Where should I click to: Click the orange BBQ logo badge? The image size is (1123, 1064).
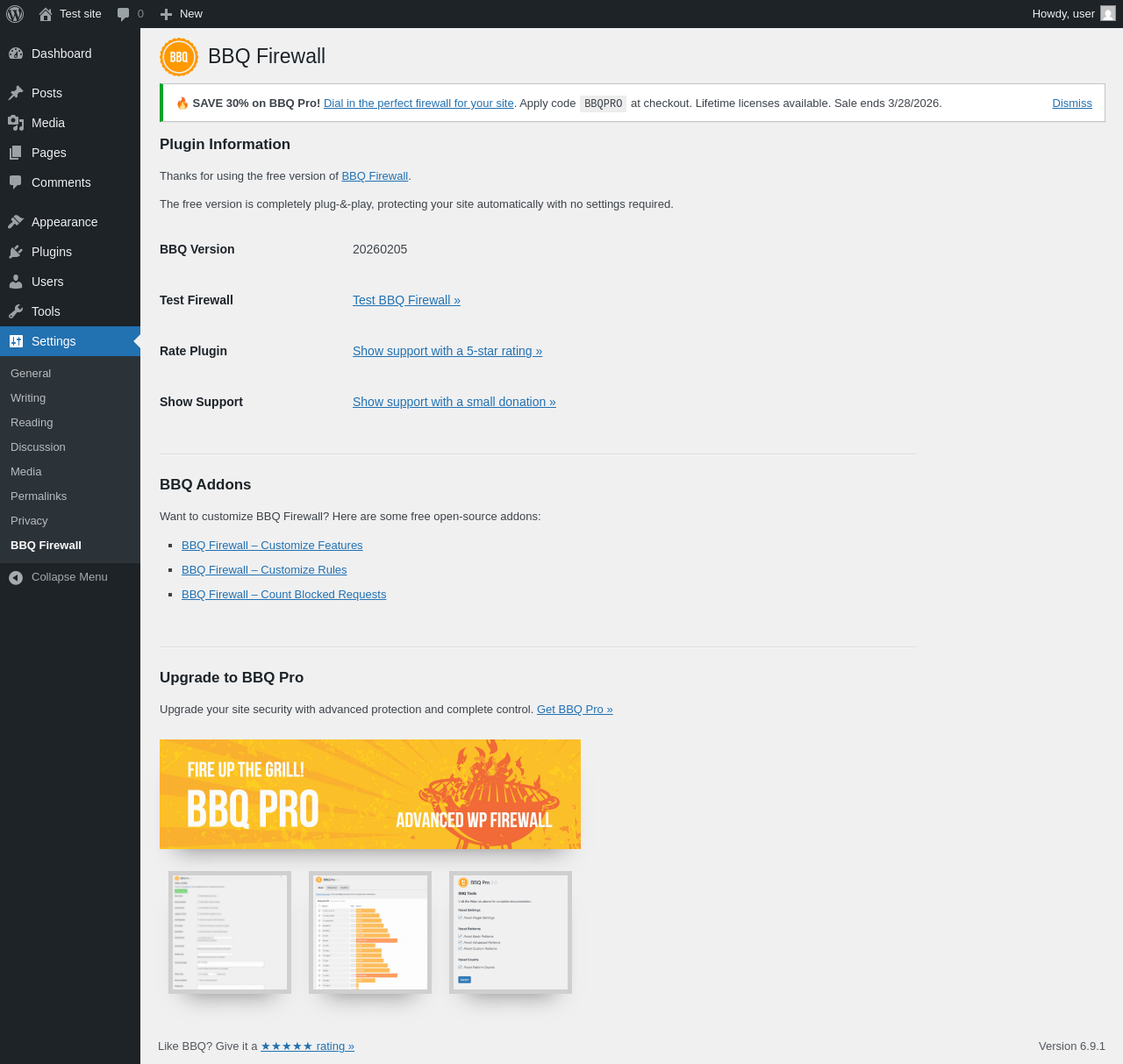point(179,57)
